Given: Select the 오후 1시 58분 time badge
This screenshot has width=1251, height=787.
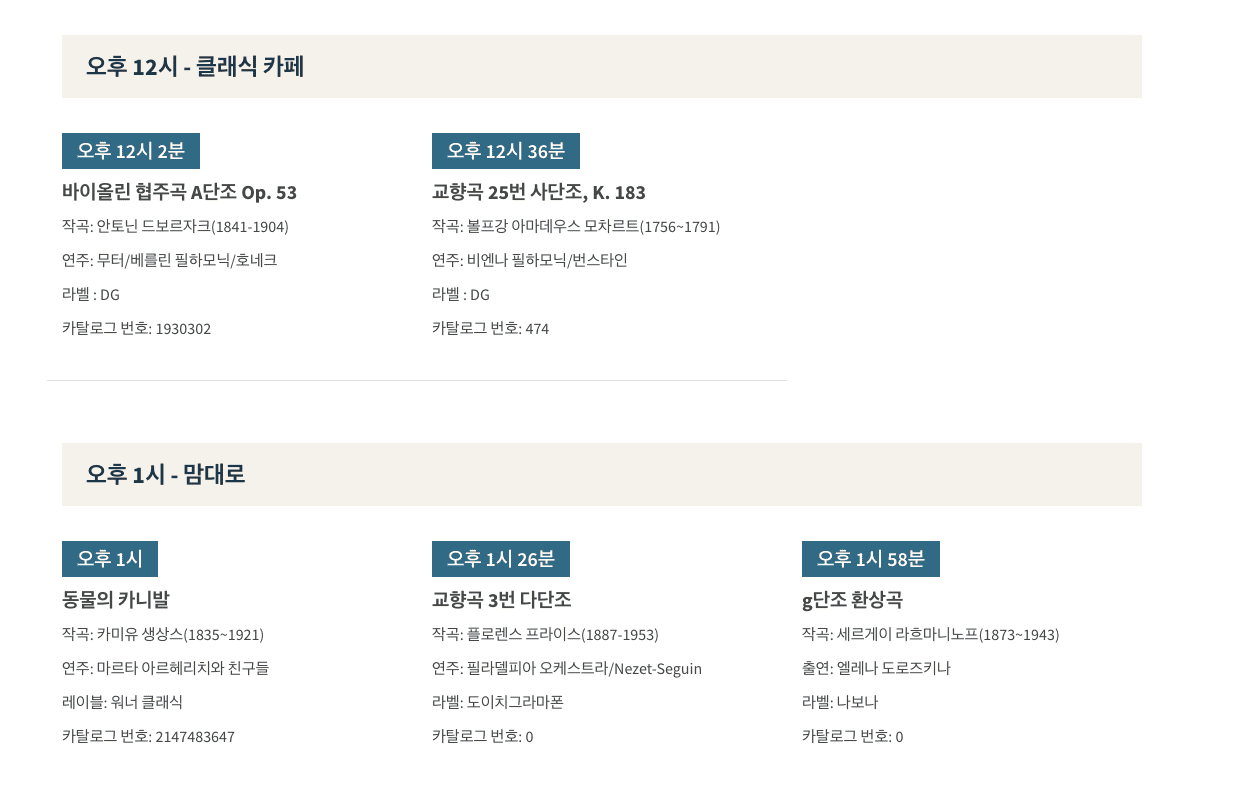Looking at the screenshot, I should coord(871,559).
